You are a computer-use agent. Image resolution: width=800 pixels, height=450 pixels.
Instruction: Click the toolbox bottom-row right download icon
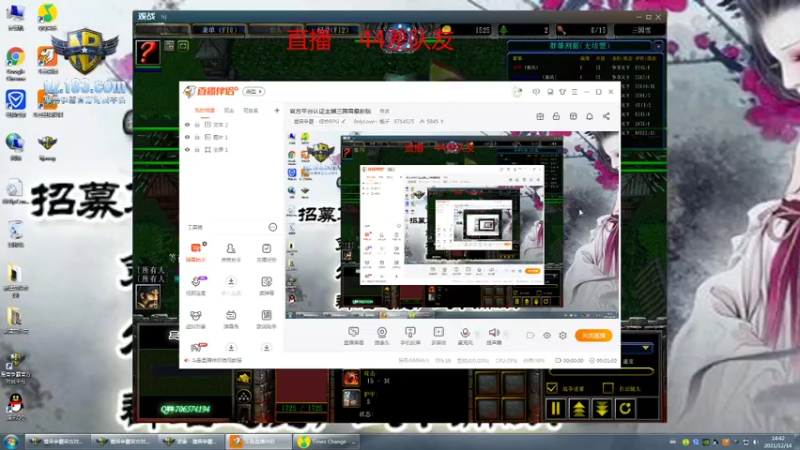[x=266, y=348]
